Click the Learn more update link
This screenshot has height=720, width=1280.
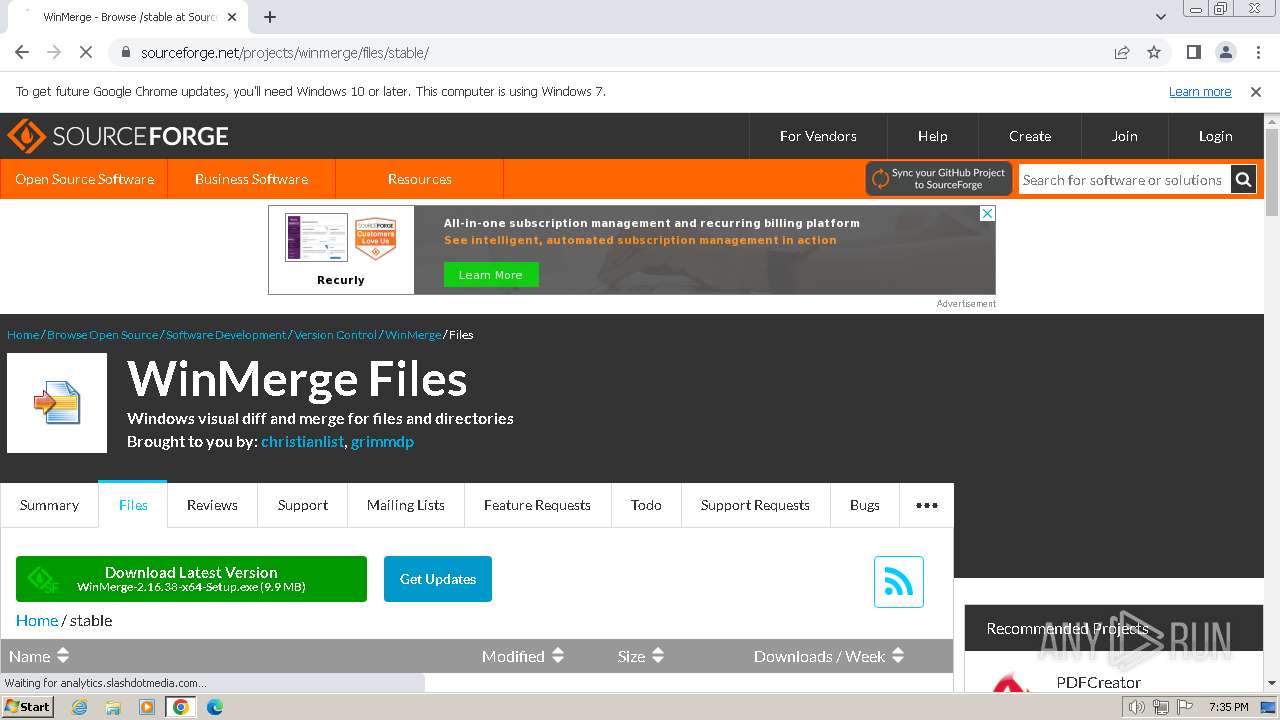tap(1200, 92)
